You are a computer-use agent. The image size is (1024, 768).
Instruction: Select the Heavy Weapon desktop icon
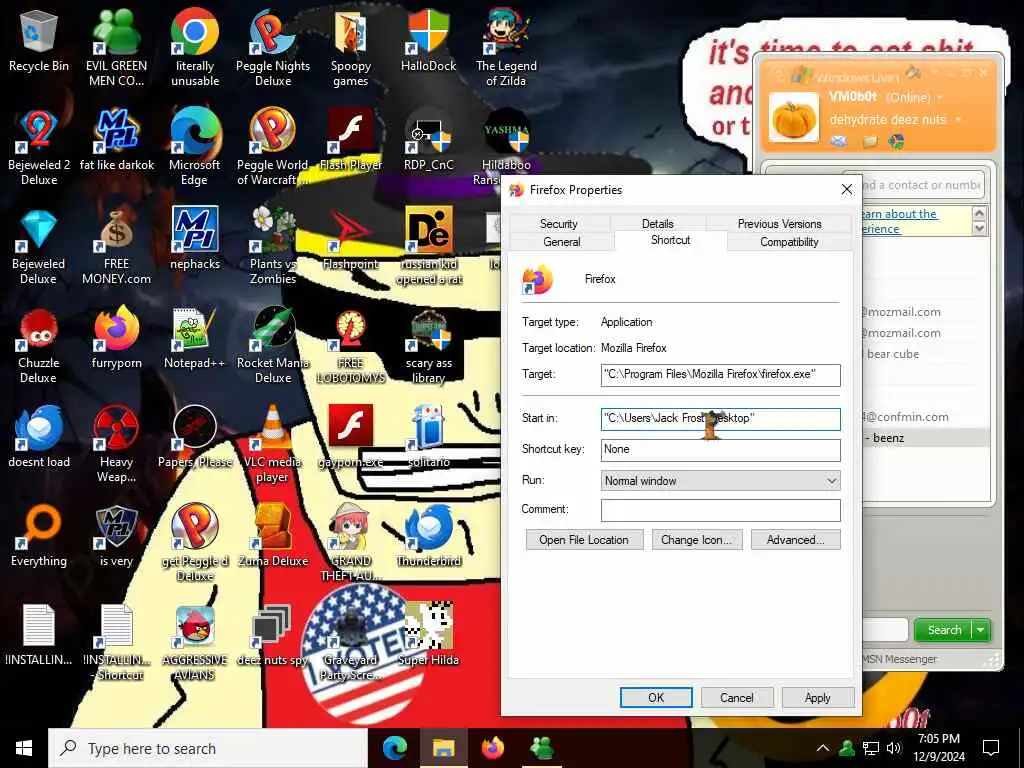pos(116,444)
